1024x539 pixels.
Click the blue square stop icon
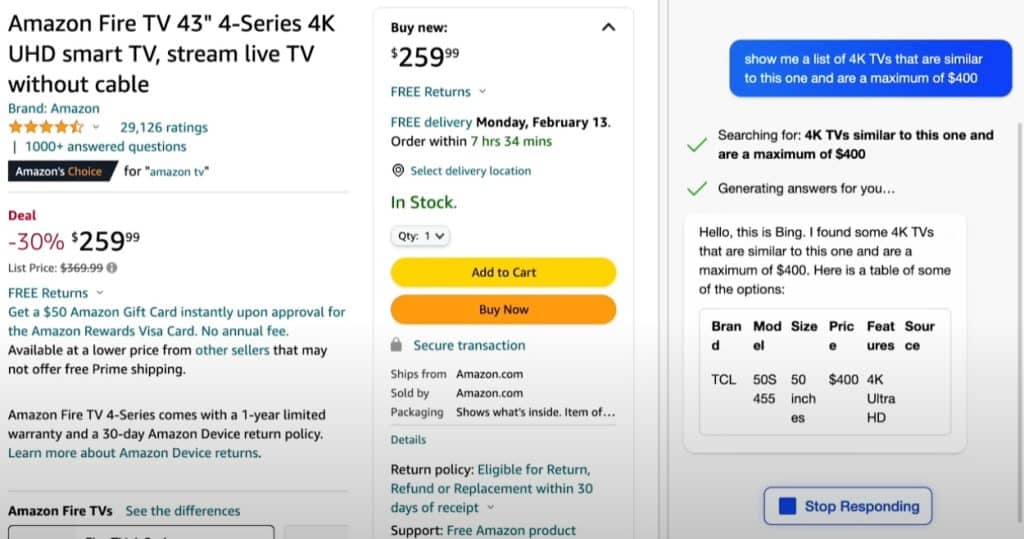click(788, 506)
